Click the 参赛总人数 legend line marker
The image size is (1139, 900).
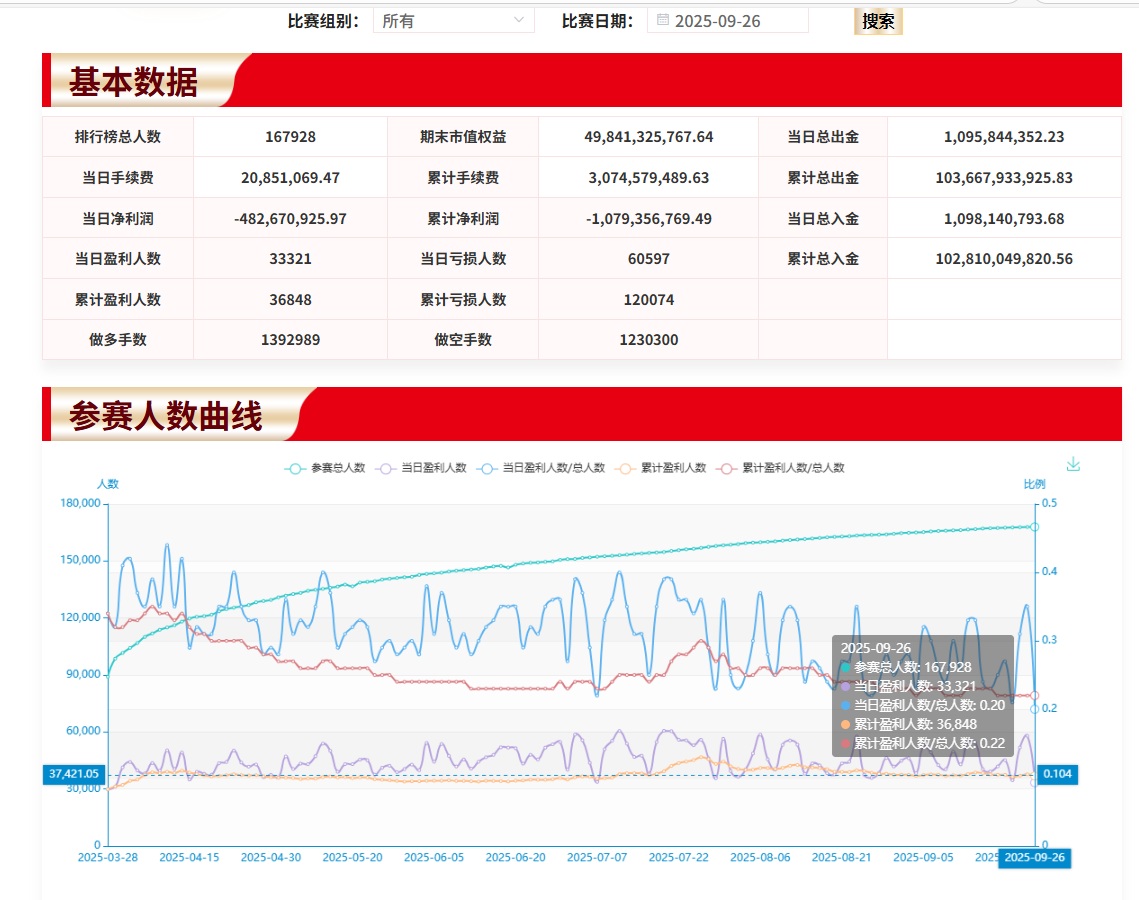pos(295,468)
